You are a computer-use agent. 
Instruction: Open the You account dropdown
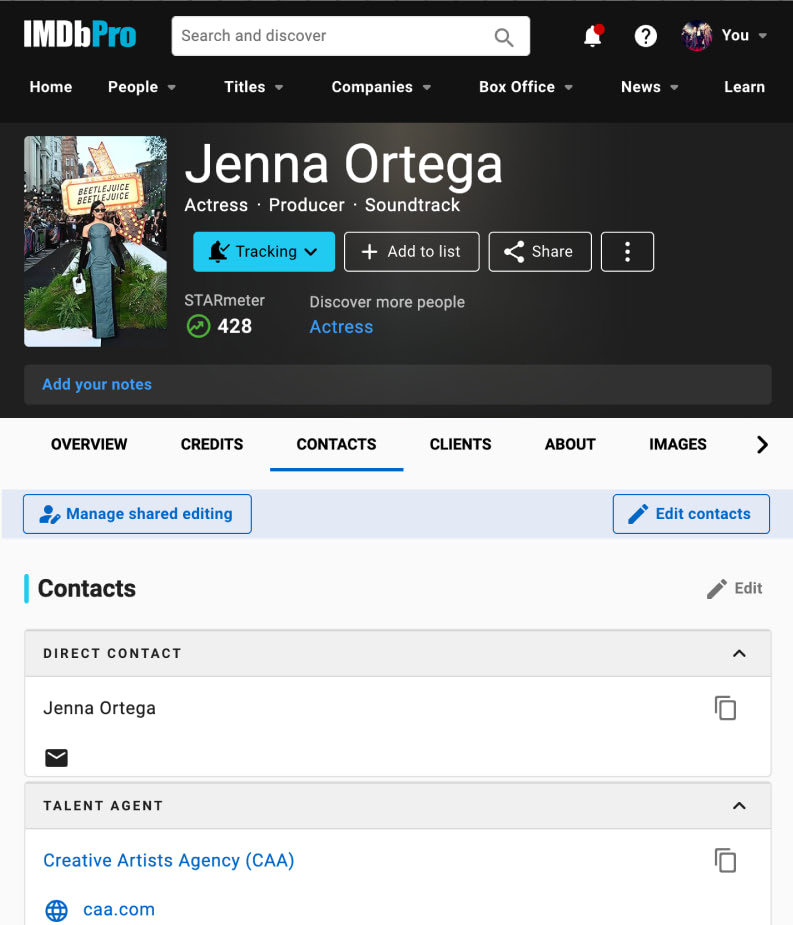point(743,35)
